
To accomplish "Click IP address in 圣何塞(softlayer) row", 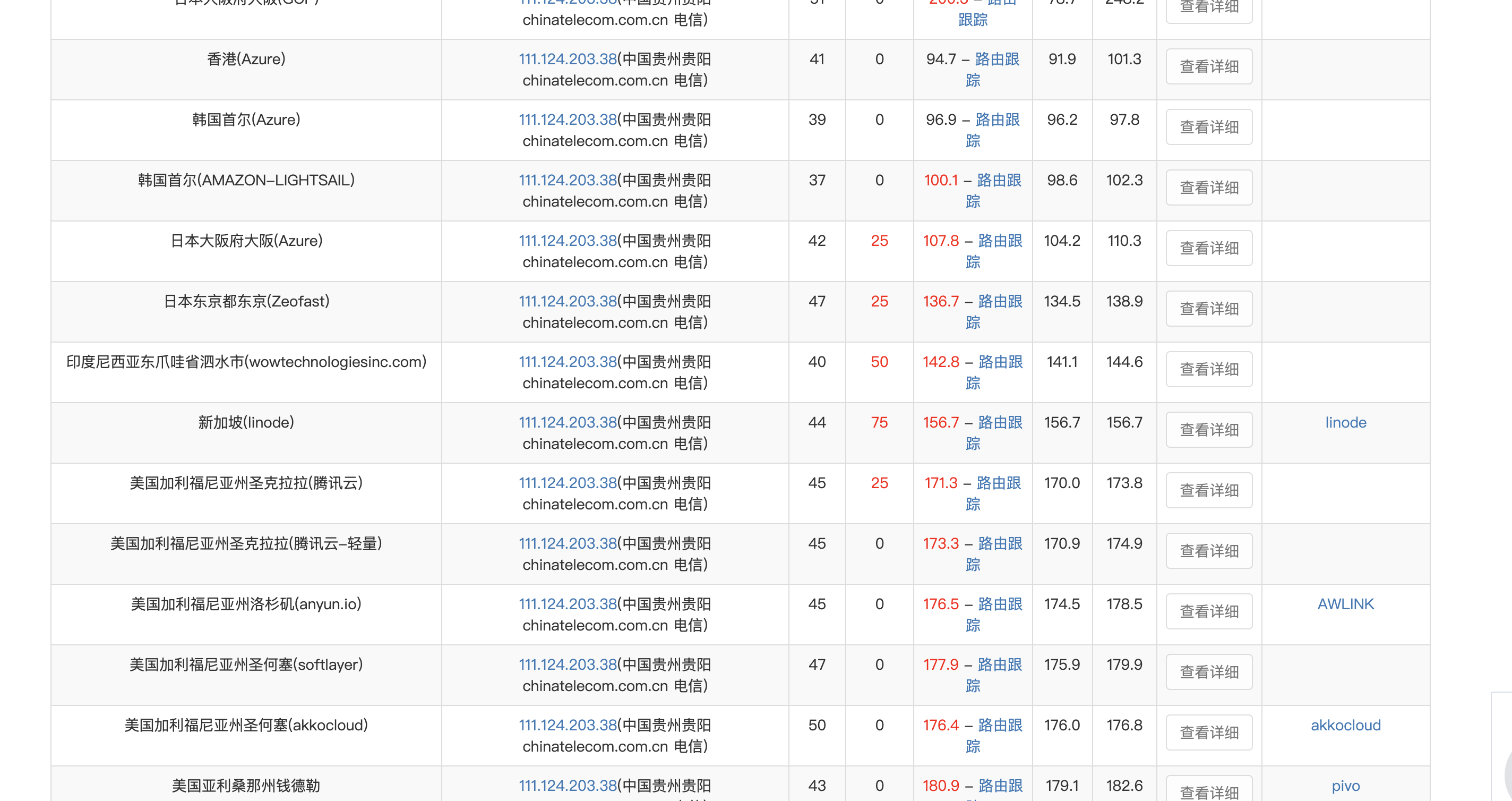I will (x=567, y=664).
